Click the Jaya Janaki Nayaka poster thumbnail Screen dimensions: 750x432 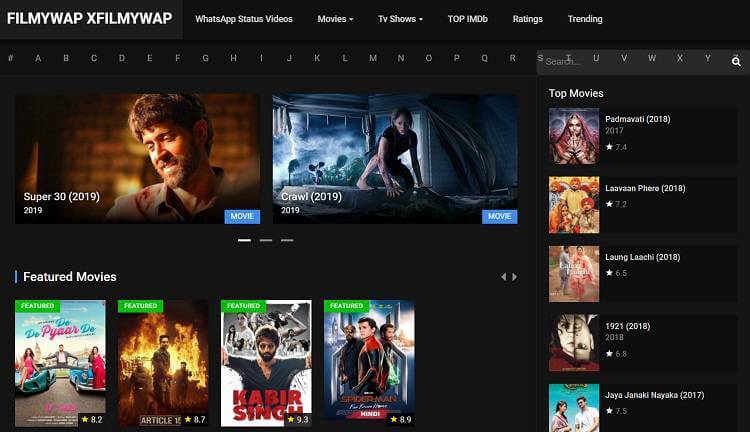pos(574,408)
